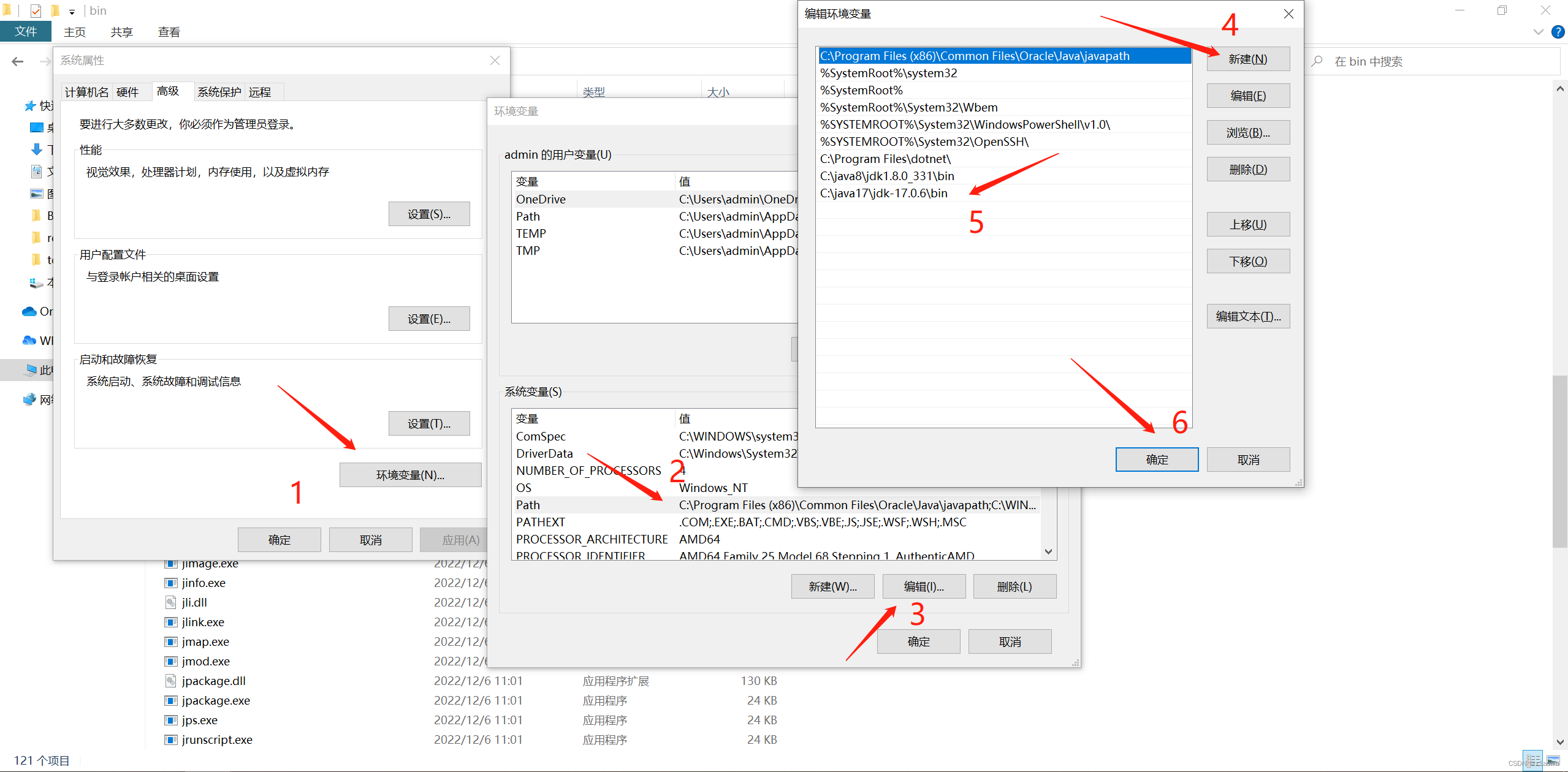This screenshot has width=1568, height=772.
Task: Select the details view icon in status bar
Action: pos(1532,760)
